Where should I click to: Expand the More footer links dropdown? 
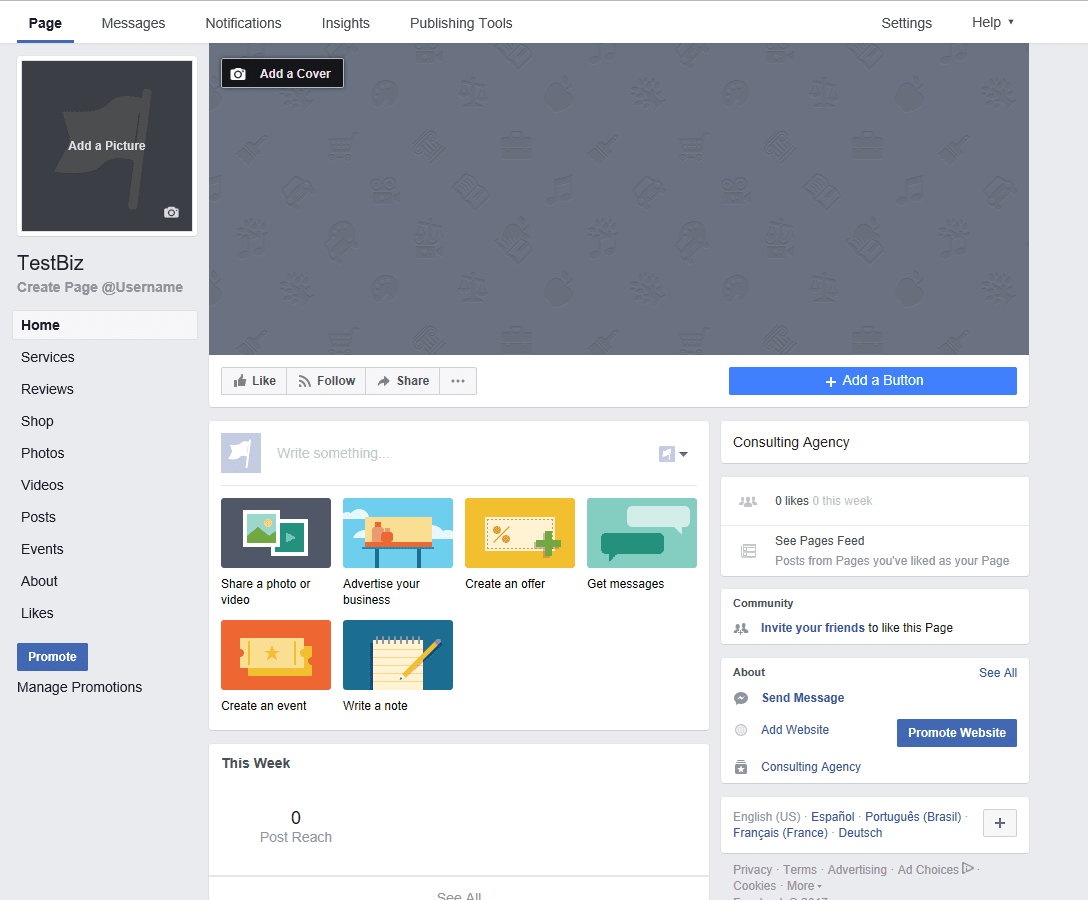804,886
